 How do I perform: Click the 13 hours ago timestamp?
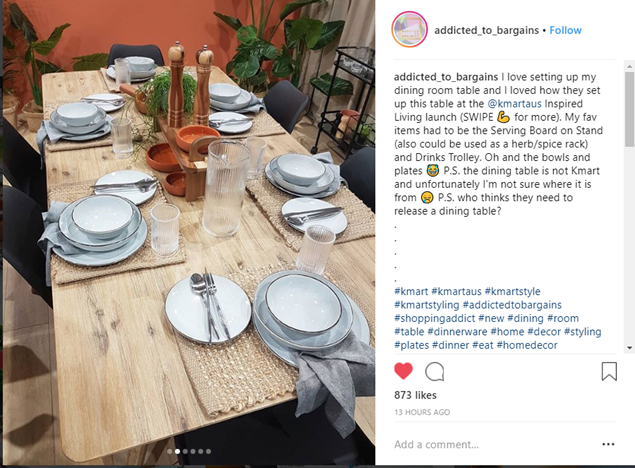pyautogui.click(x=422, y=412)
